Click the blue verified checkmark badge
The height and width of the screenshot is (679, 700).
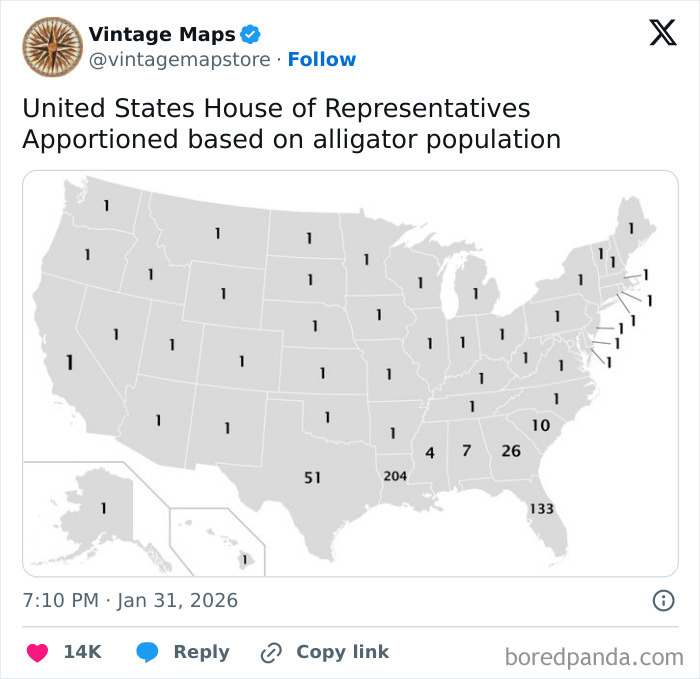[x=251, y=35]
